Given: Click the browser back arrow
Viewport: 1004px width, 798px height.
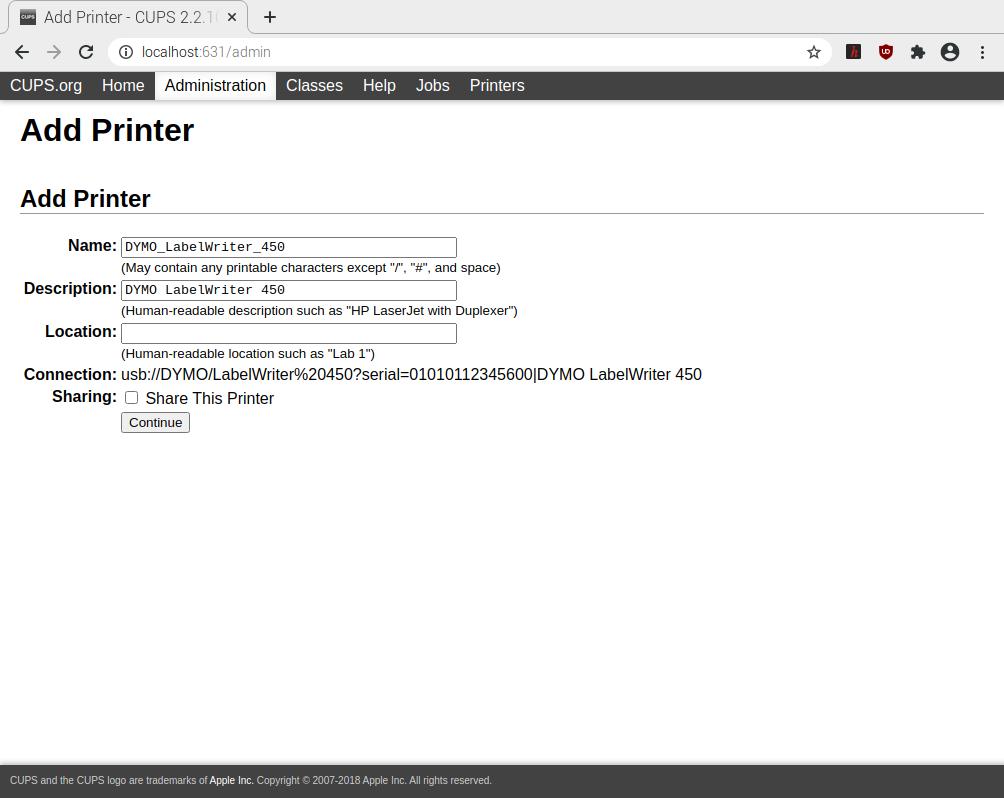Looking at the screenshot, I should click(22, 52).
